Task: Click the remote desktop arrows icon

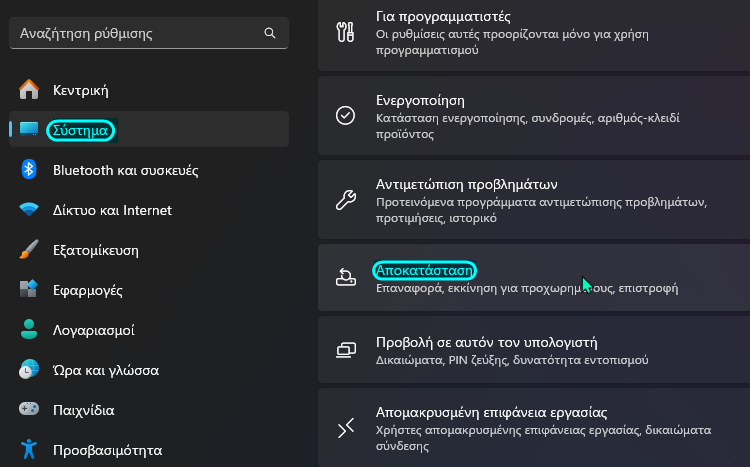Action: coord(345,428)
